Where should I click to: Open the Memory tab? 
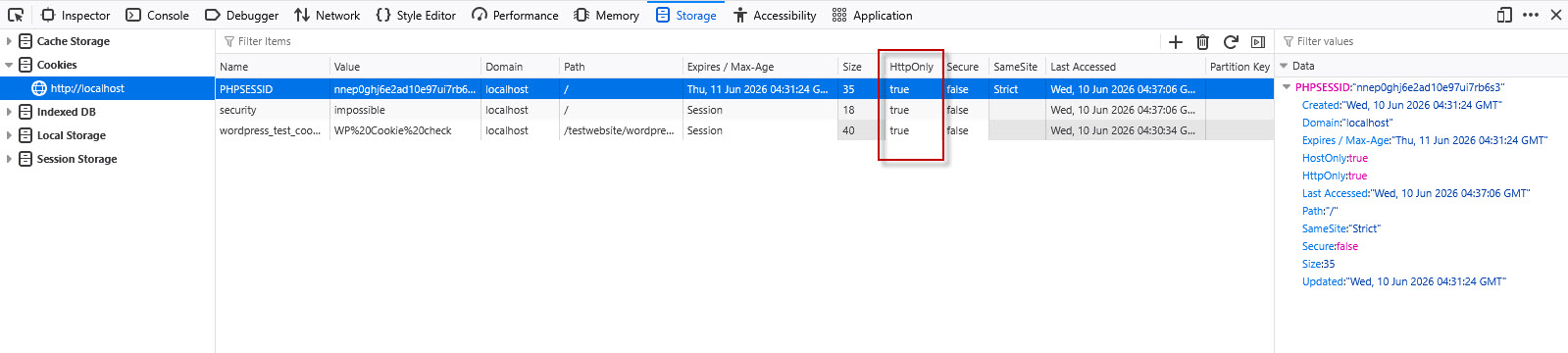[x=606, y=15]
